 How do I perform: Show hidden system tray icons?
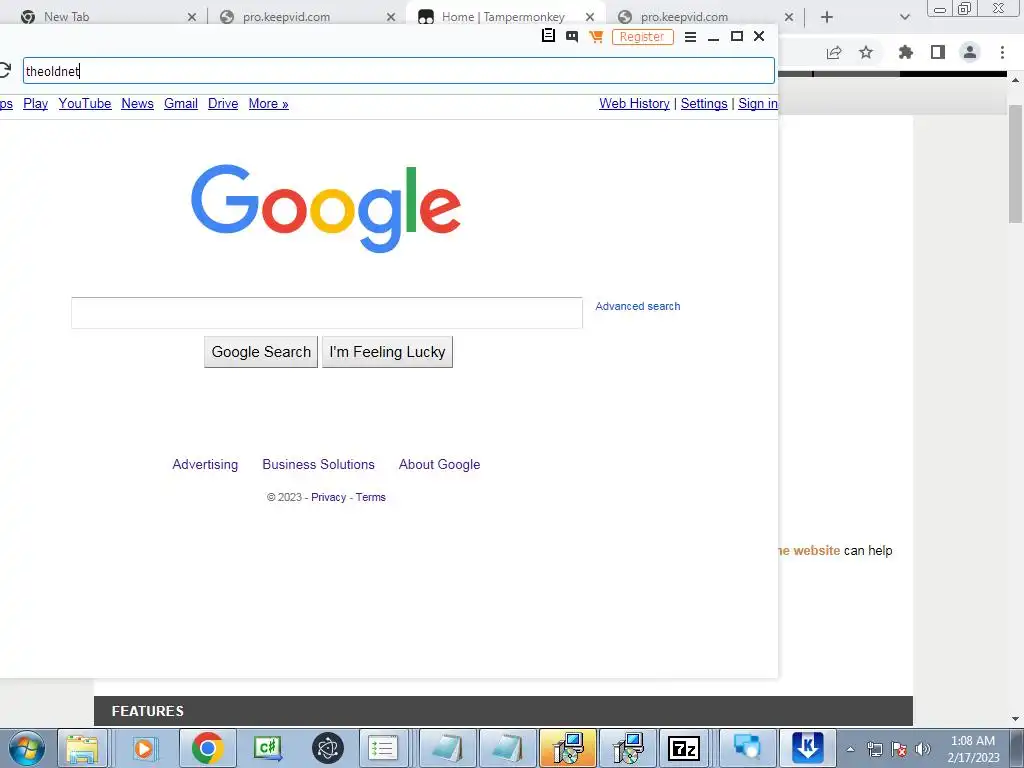(850, 749)
